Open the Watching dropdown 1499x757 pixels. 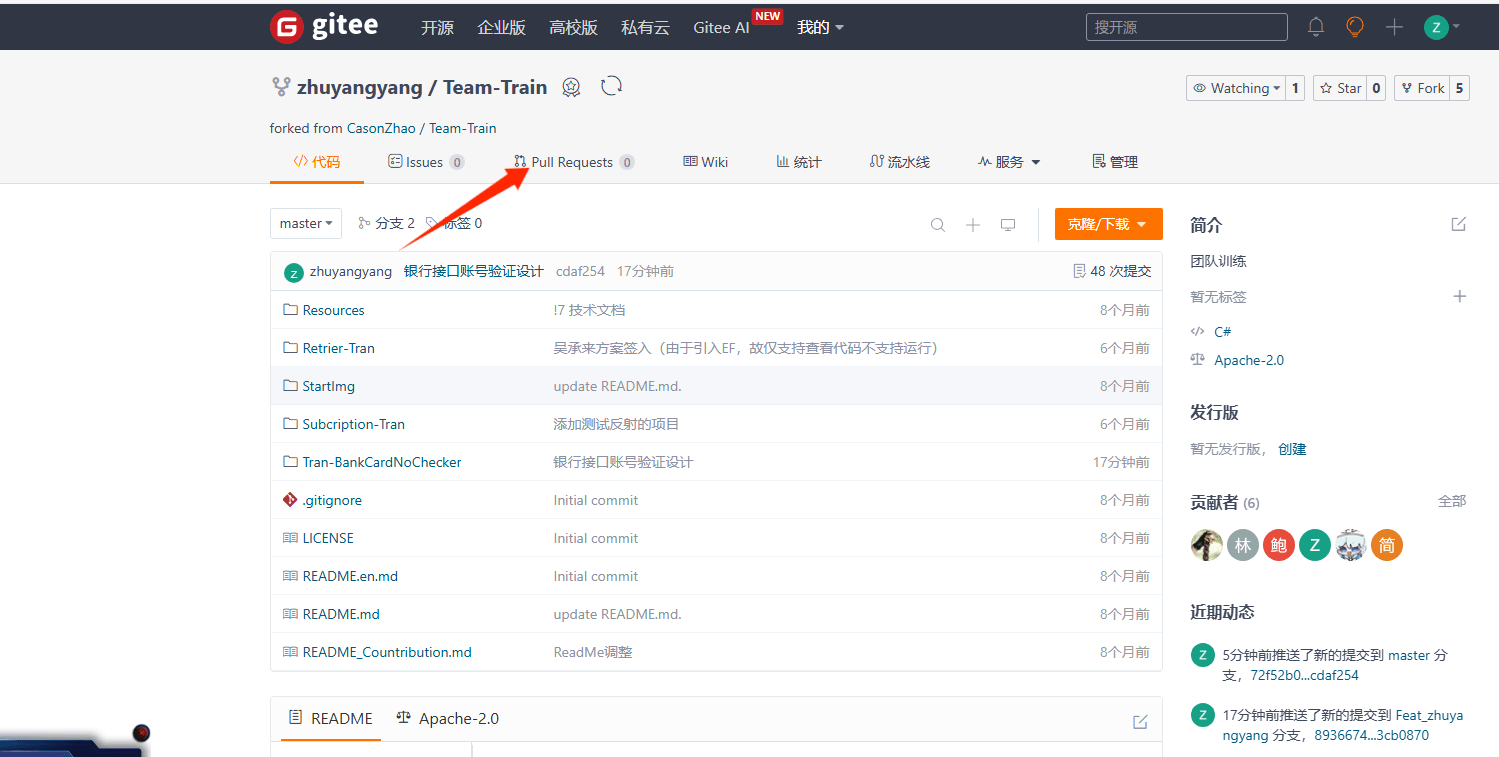[1238, 87]
